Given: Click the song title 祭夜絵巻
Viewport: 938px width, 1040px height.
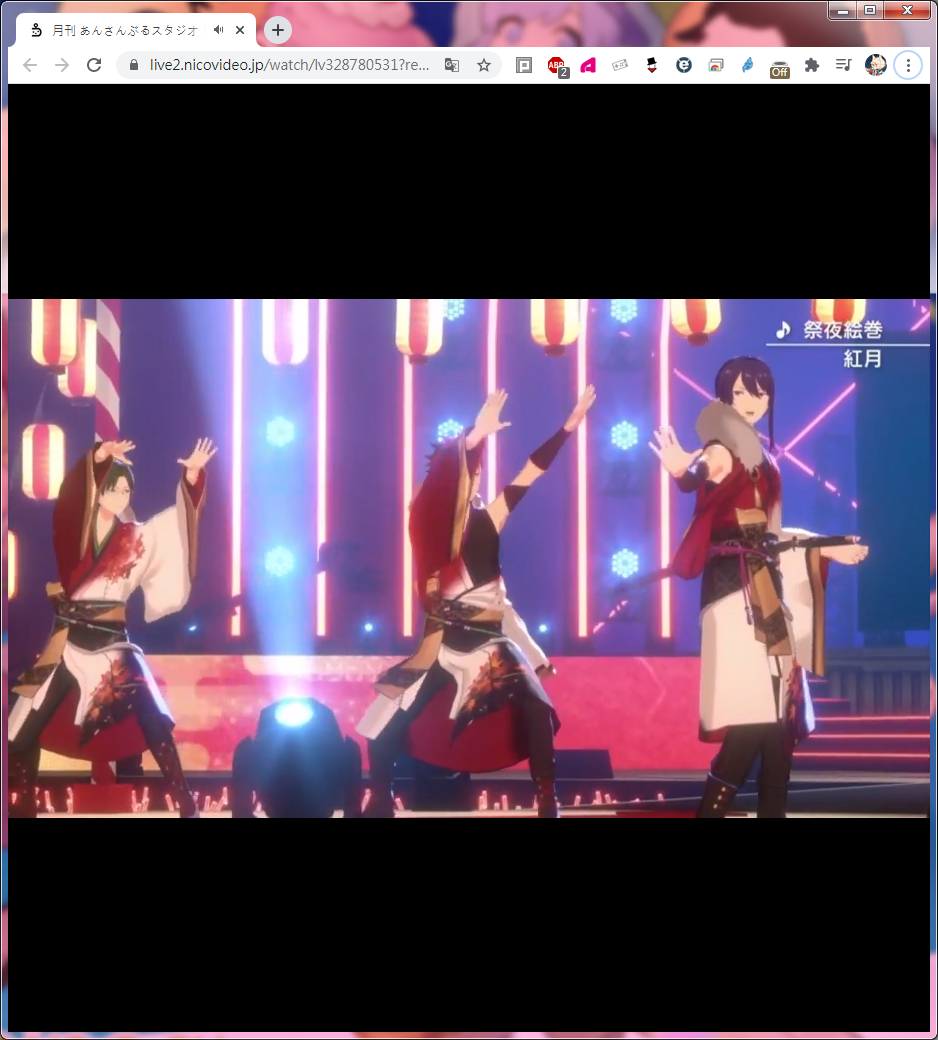Looking at the screenshot, I should click(x=842, y=330).
